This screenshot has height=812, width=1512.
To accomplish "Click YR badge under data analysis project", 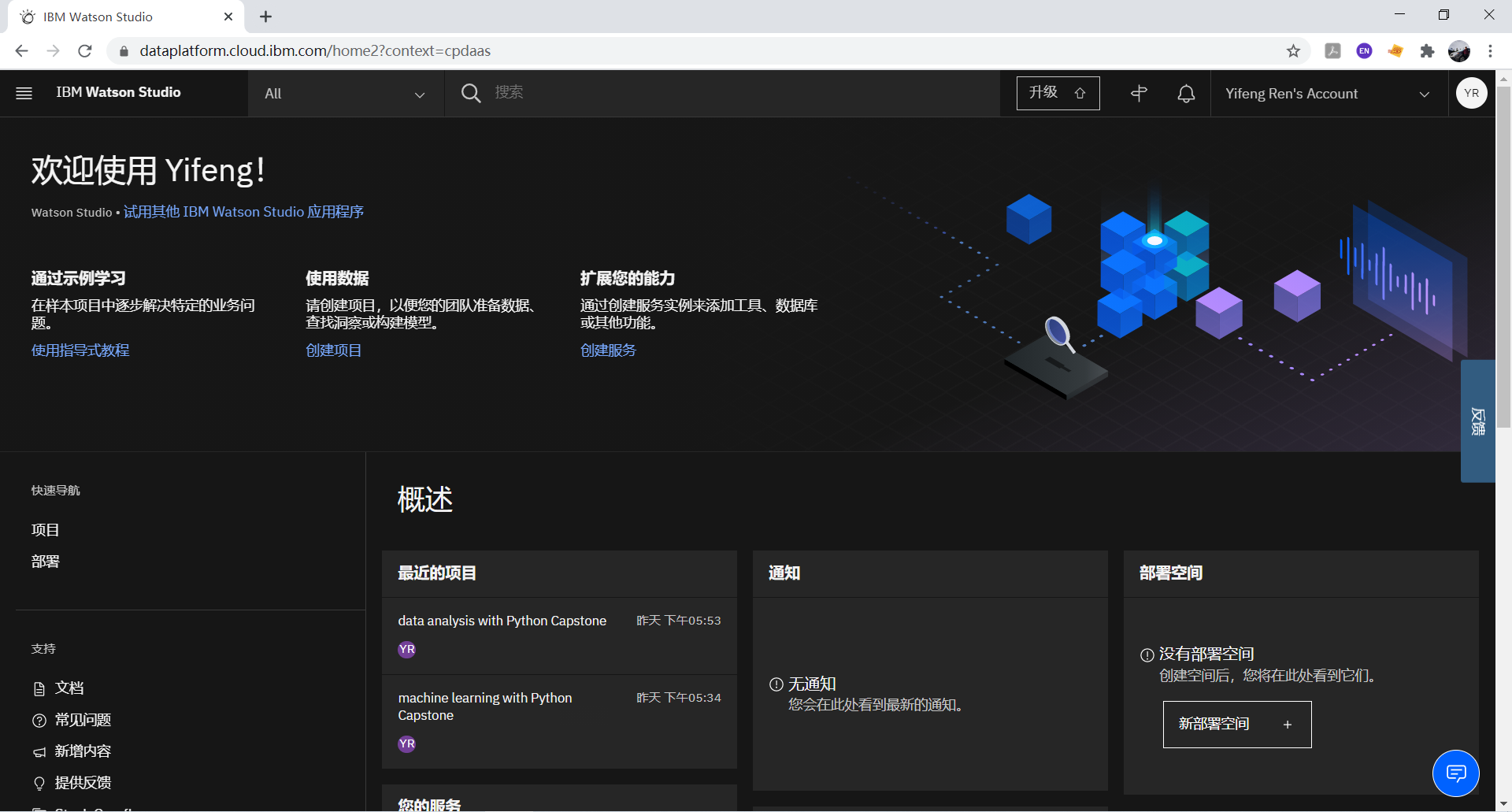I will (x=407, y=650).
